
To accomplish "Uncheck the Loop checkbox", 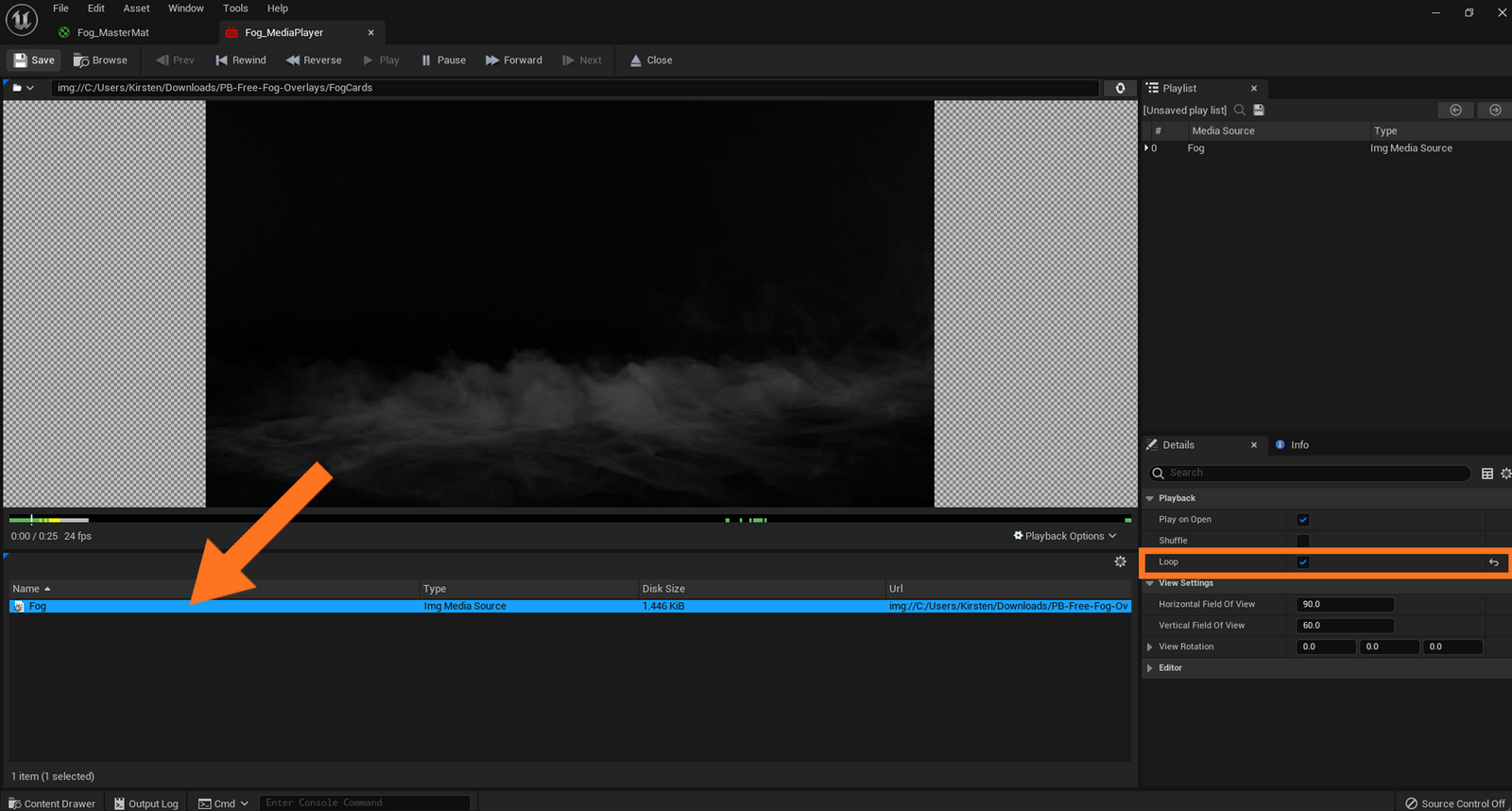I will tap(1303, 562).
